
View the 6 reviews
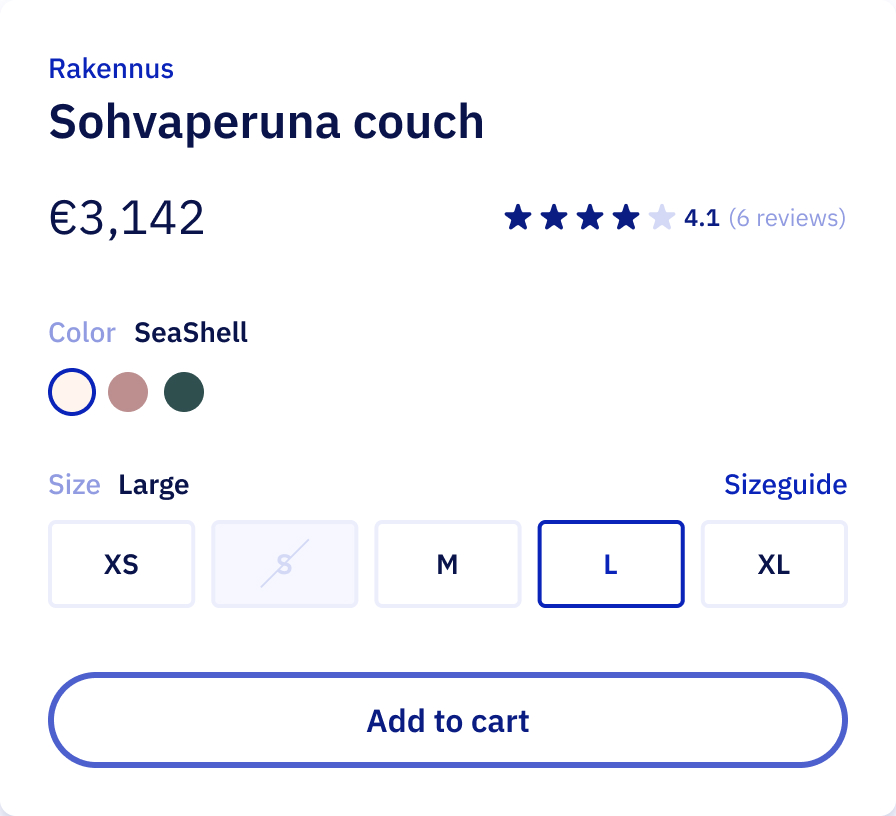787,218
